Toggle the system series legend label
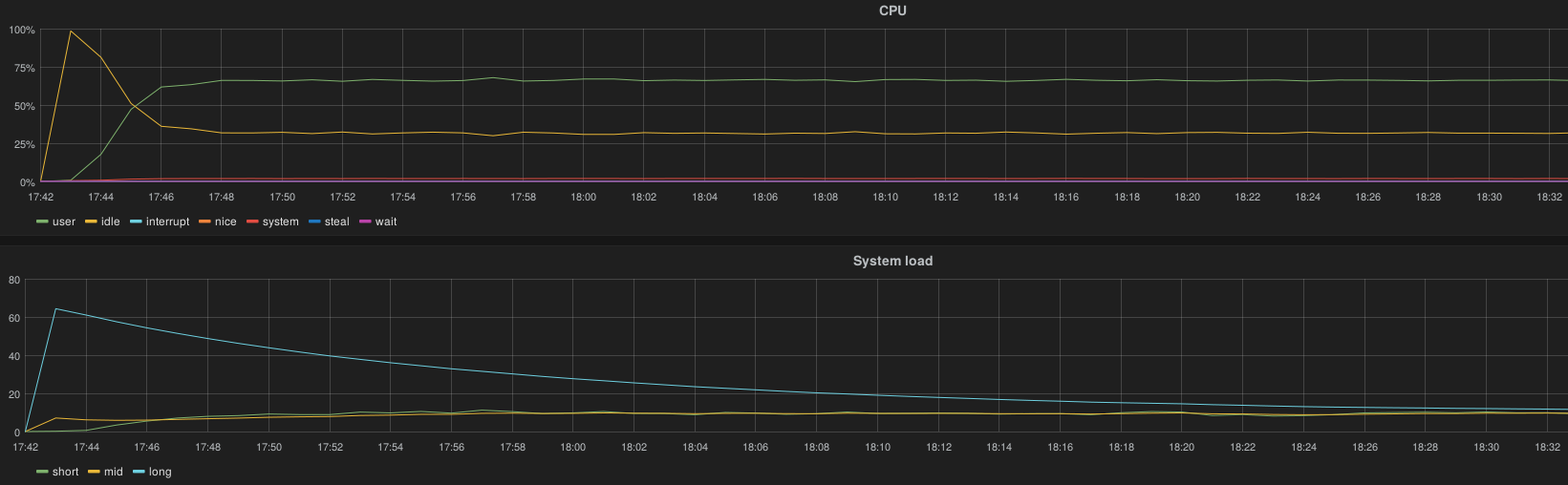1568x485 pixels. tap(280, 221)
